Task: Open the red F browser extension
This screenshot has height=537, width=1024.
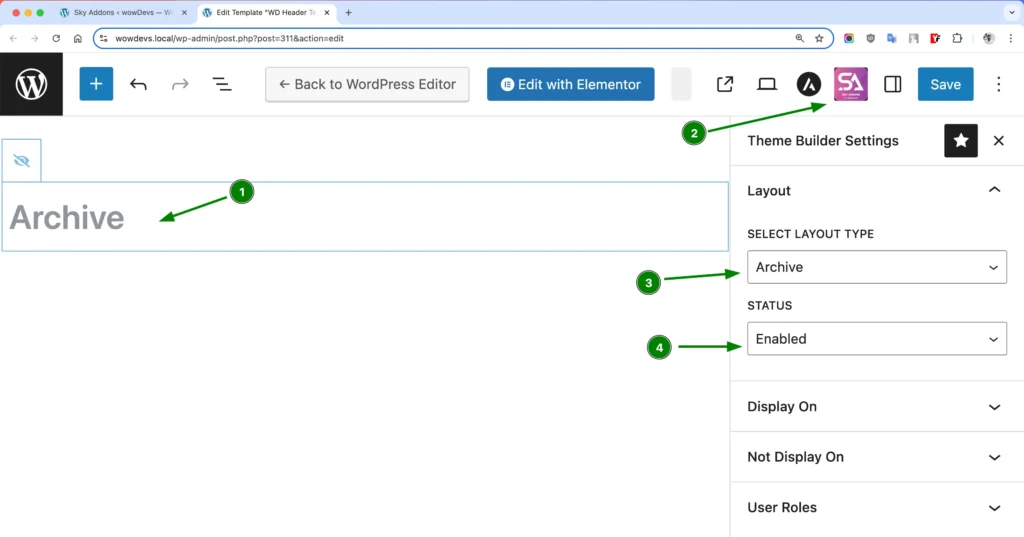Action: 935,39
